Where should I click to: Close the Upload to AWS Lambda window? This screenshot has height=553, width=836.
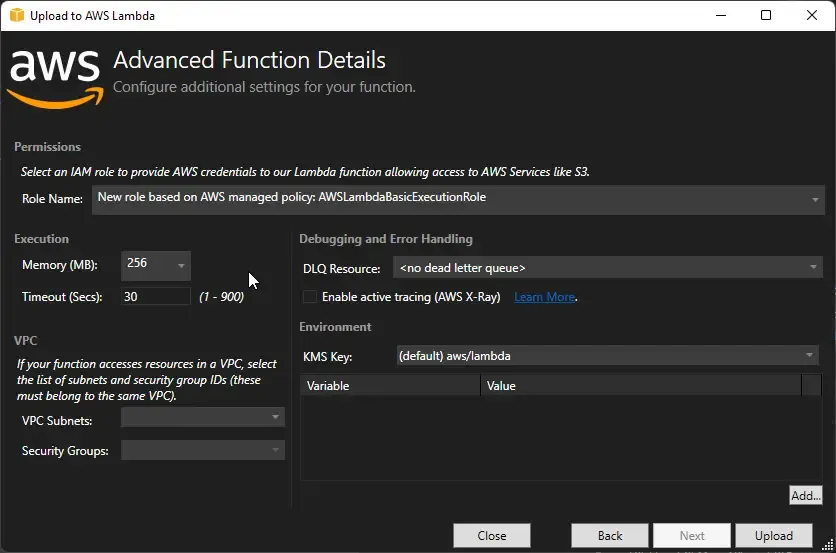click(x=811, y=15)
